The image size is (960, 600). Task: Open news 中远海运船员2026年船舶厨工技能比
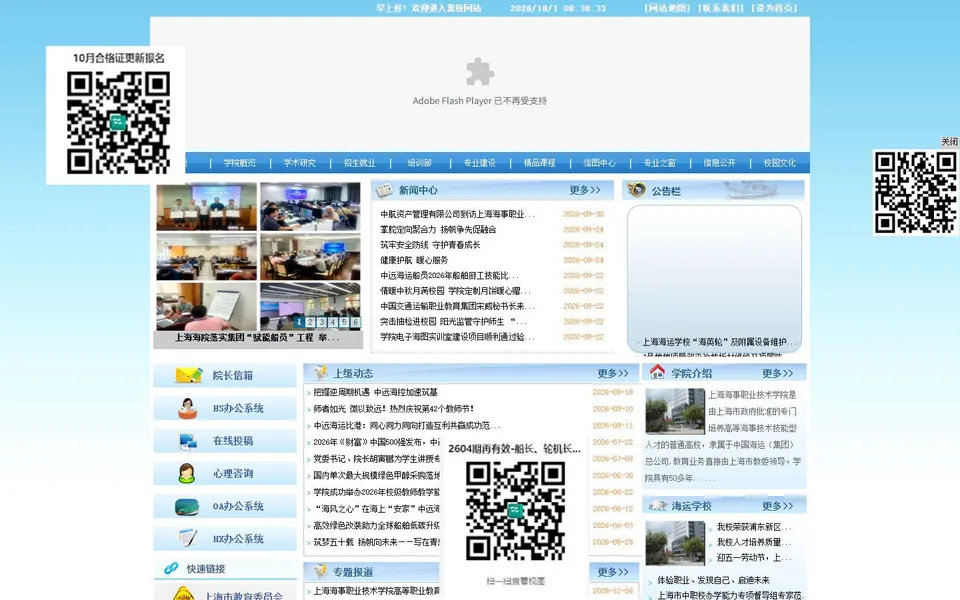tap(449, 276)
